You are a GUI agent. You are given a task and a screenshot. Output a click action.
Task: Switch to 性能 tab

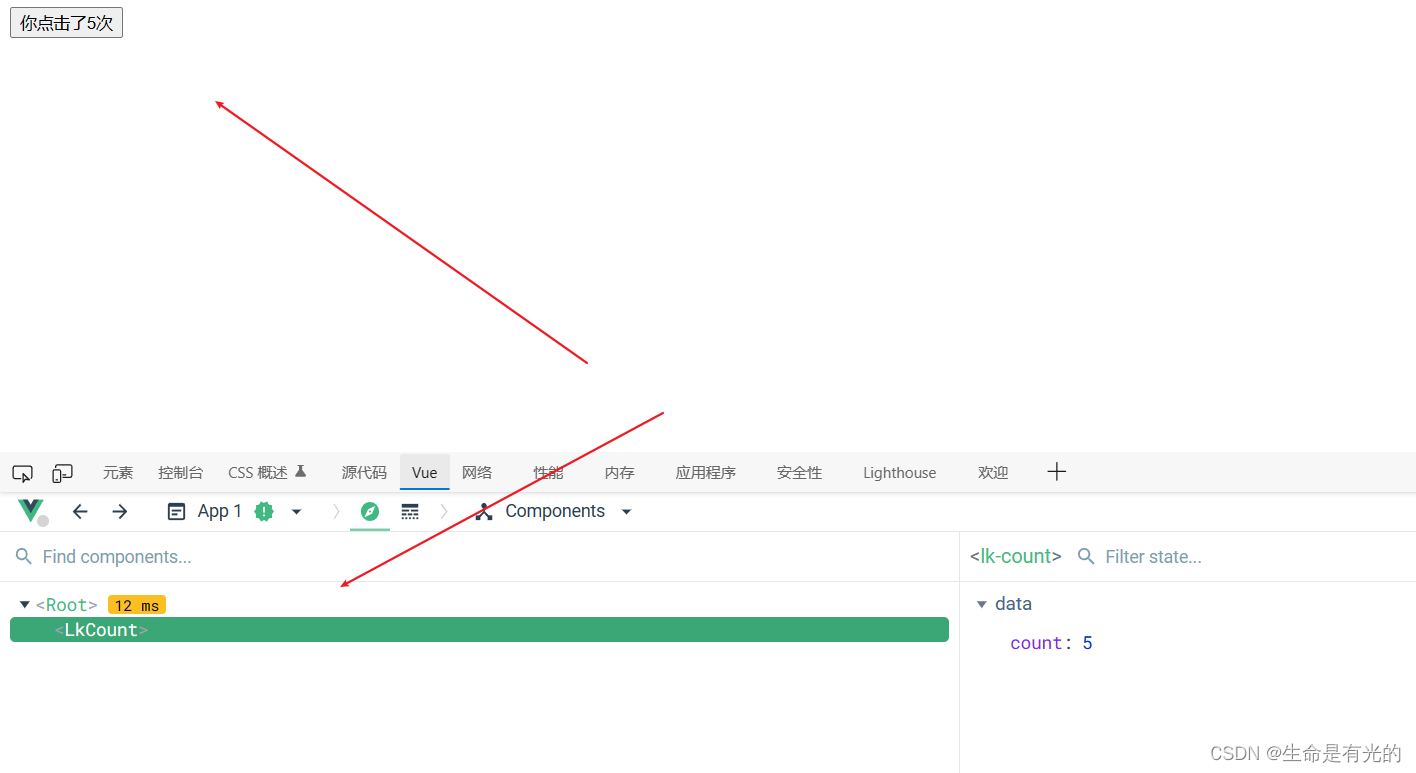pos(548,473)
